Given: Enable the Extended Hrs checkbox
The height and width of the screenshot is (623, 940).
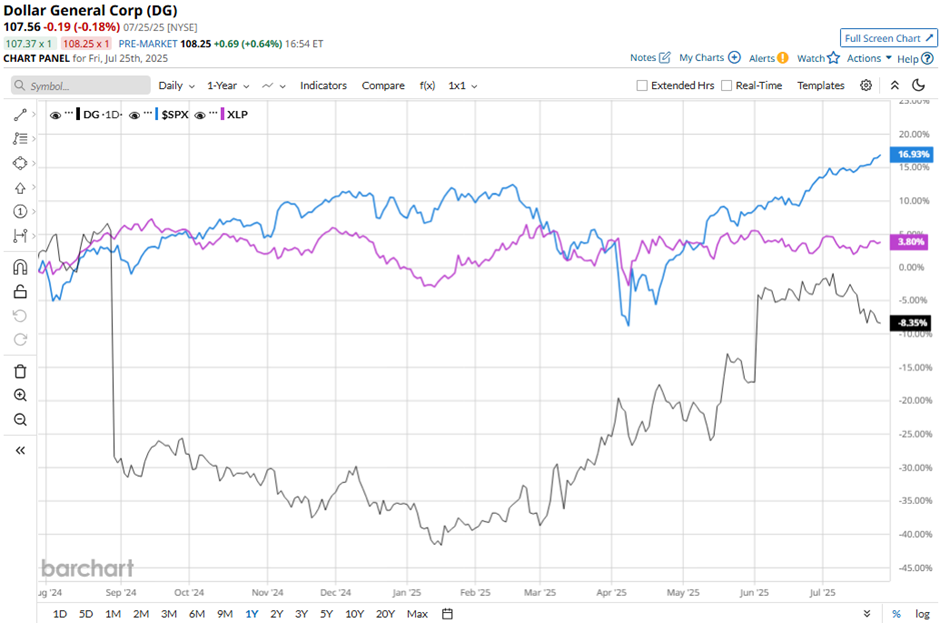Looking at the screenshot, I should [x=642, y=86].
